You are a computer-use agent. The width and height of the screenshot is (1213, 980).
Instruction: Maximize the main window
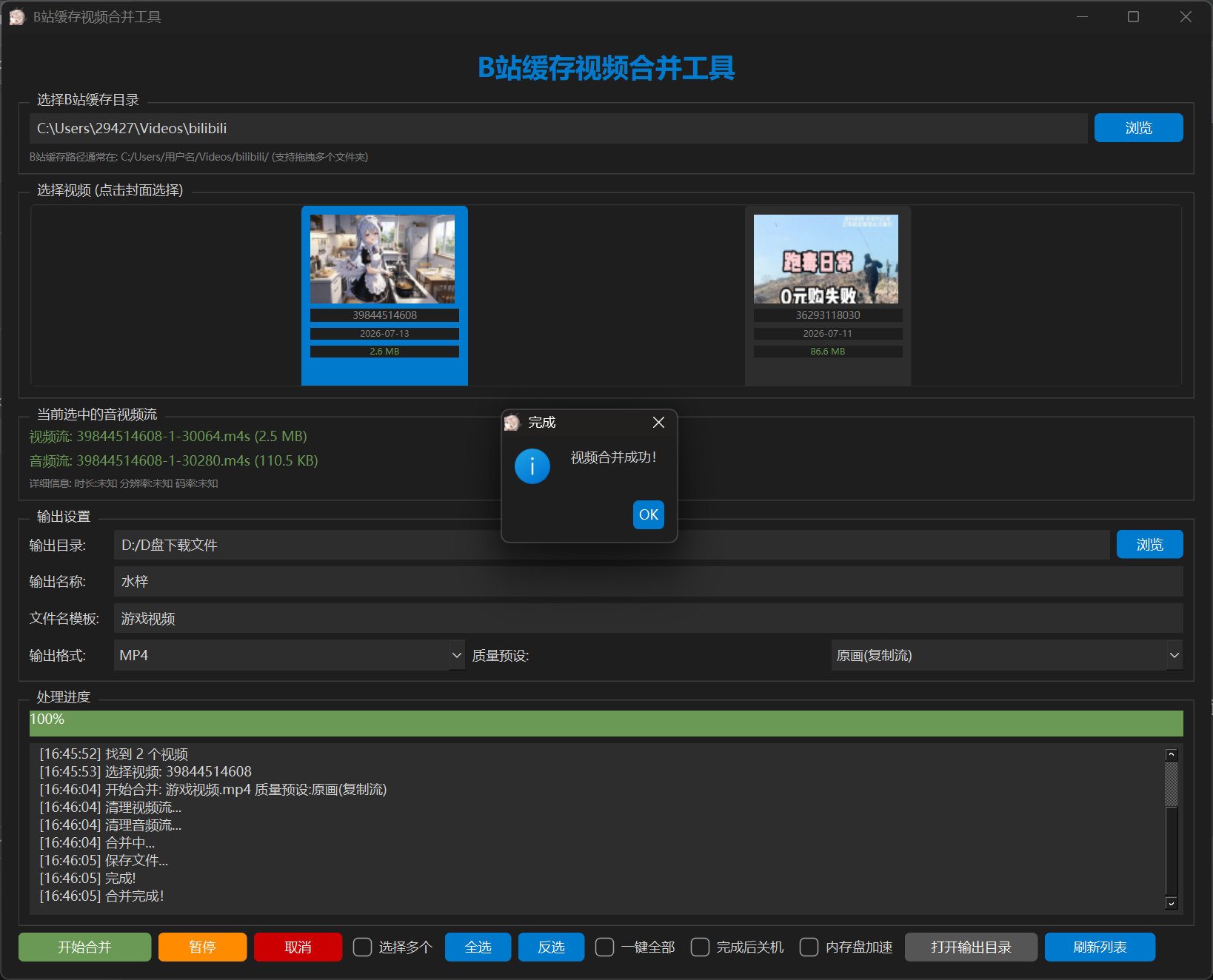tap(1133, 17)
